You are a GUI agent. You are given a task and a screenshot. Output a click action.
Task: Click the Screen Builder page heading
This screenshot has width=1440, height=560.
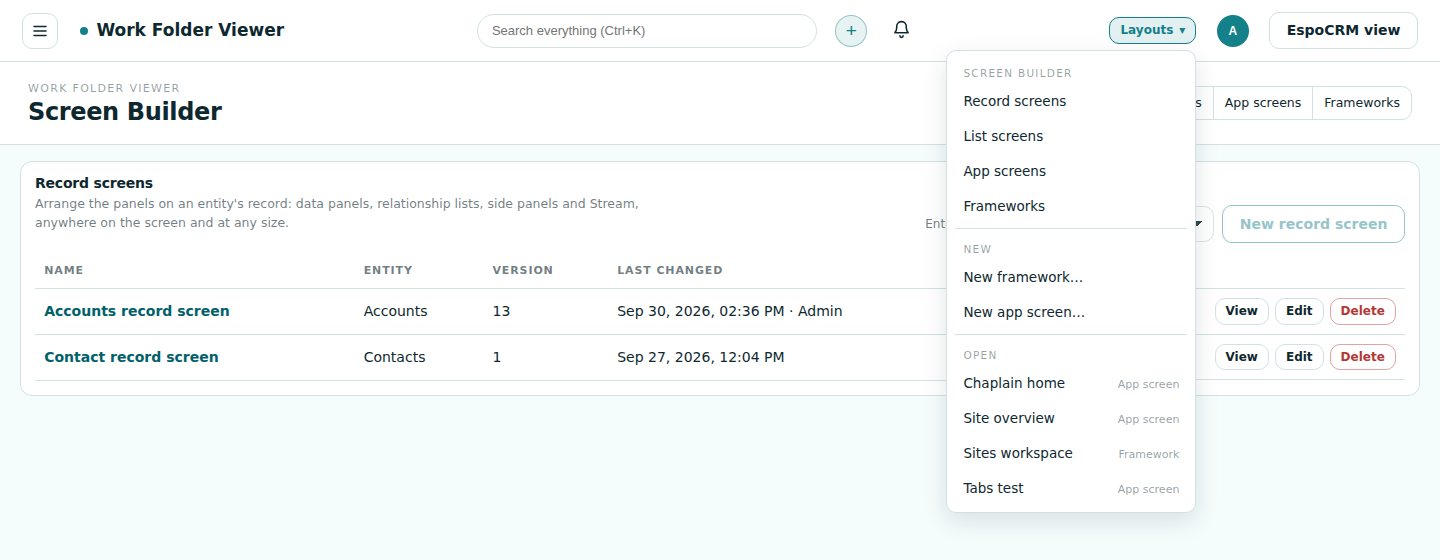click(x=125, y=112)
